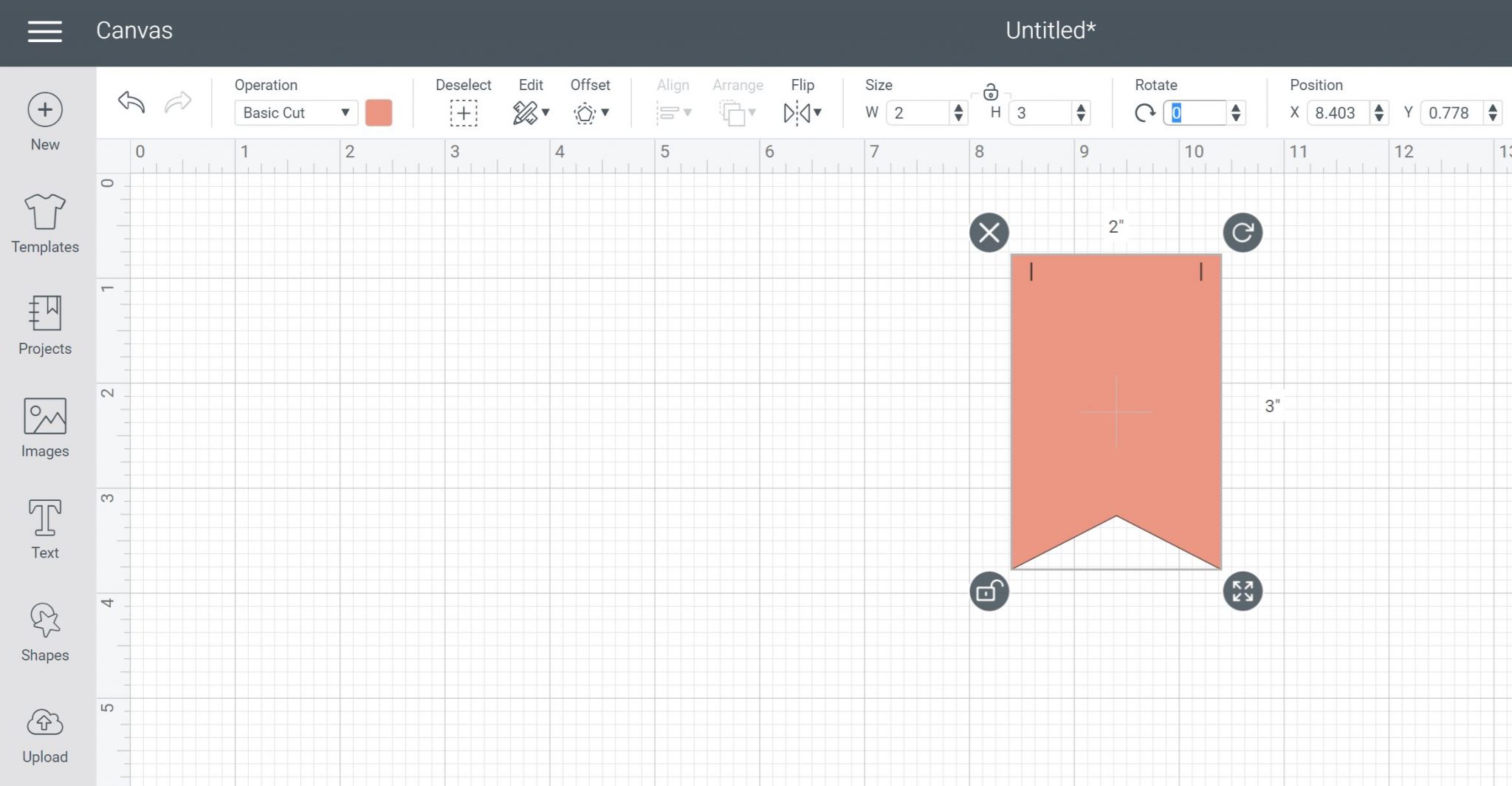Screen dimensions: 1512x786
Task: Open the Offset menu
Action: 590,112
